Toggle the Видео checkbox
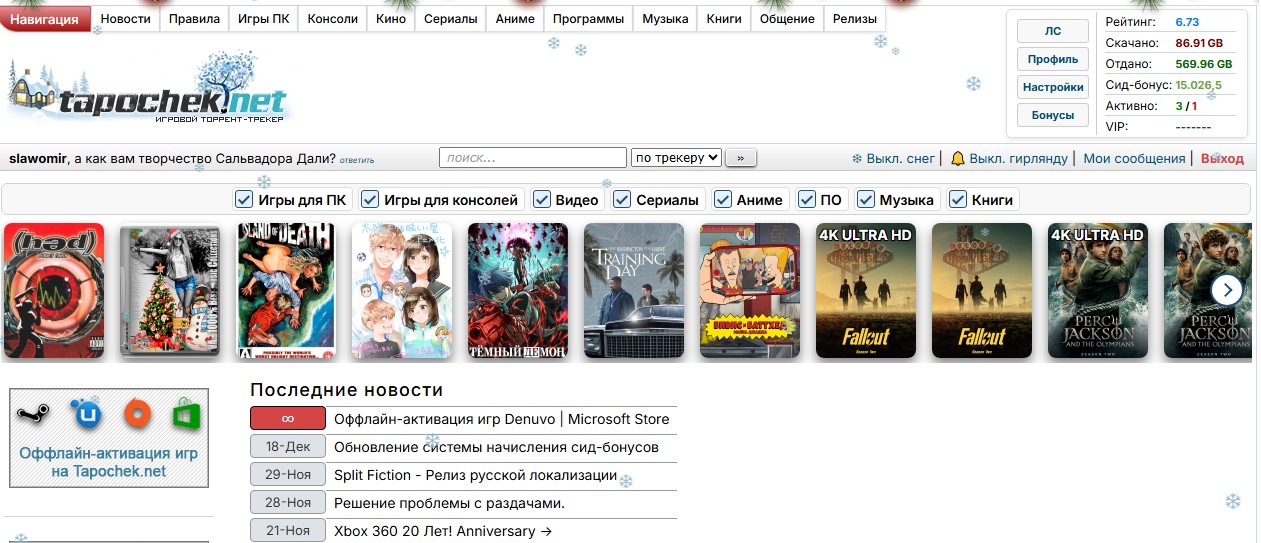The image size is (1261, 543). click(542, 199)
